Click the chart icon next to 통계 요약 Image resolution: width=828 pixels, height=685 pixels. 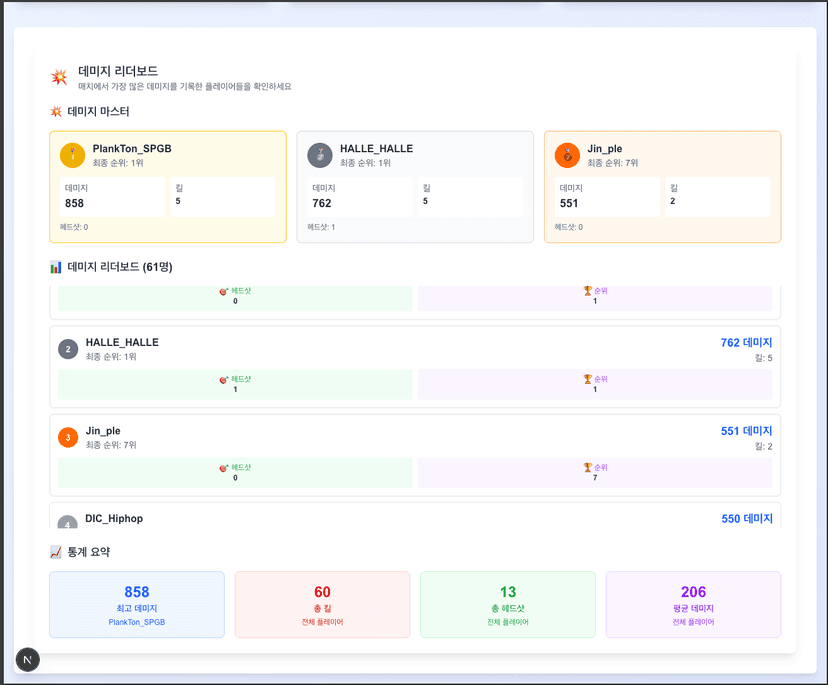tap(56, 552)
